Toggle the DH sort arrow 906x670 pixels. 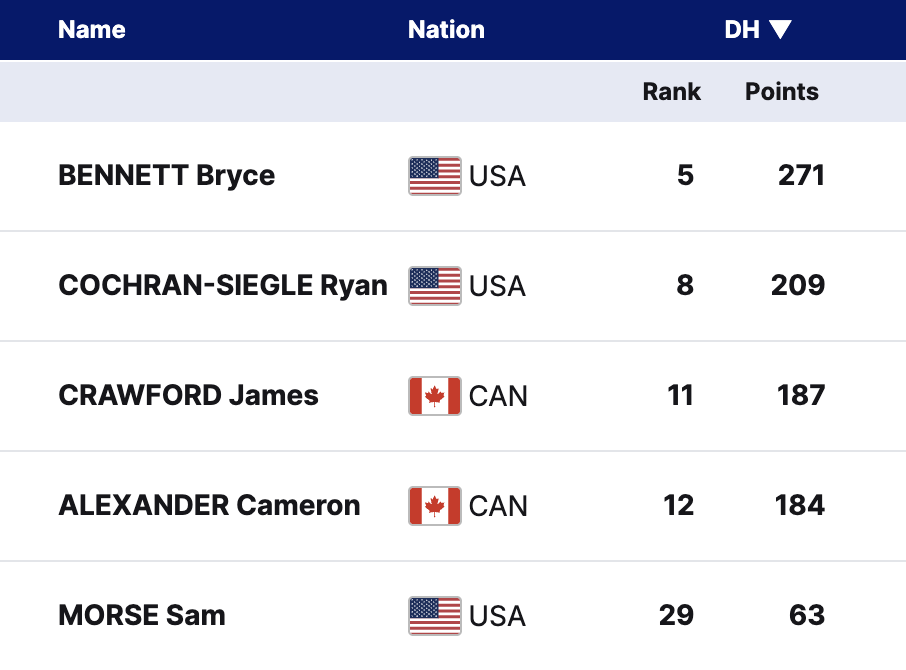781,30
